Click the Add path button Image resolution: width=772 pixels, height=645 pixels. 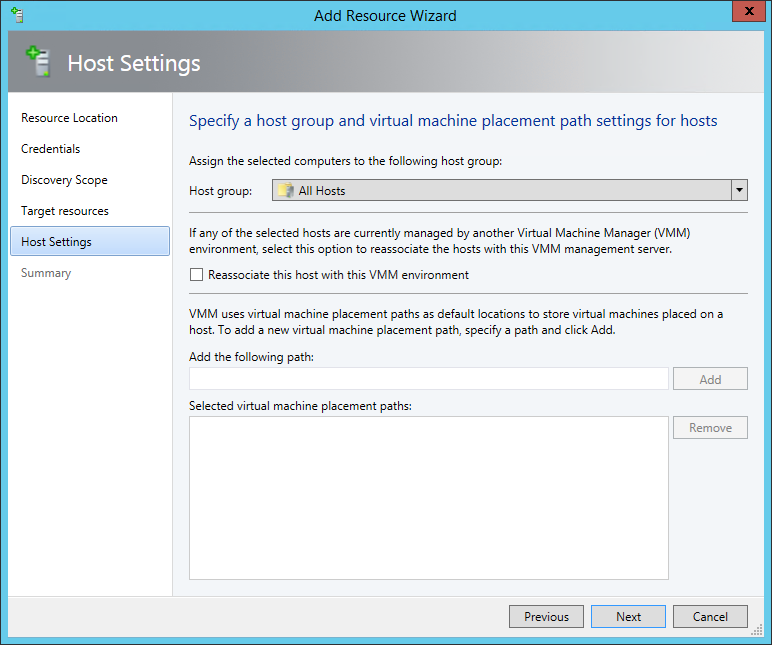point(710,379)
